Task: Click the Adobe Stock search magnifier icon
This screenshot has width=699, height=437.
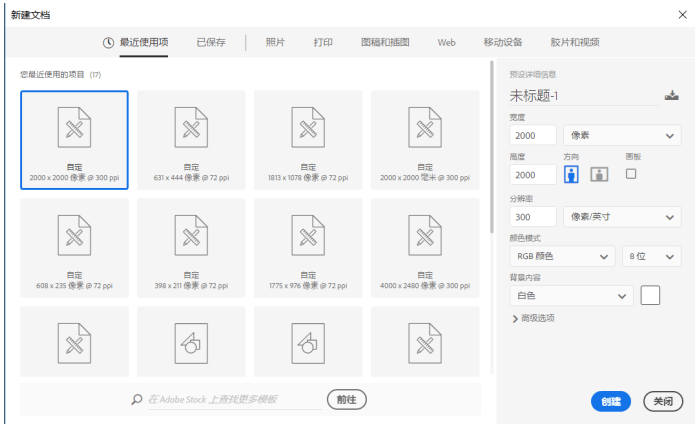Action: tap(137, 399)
